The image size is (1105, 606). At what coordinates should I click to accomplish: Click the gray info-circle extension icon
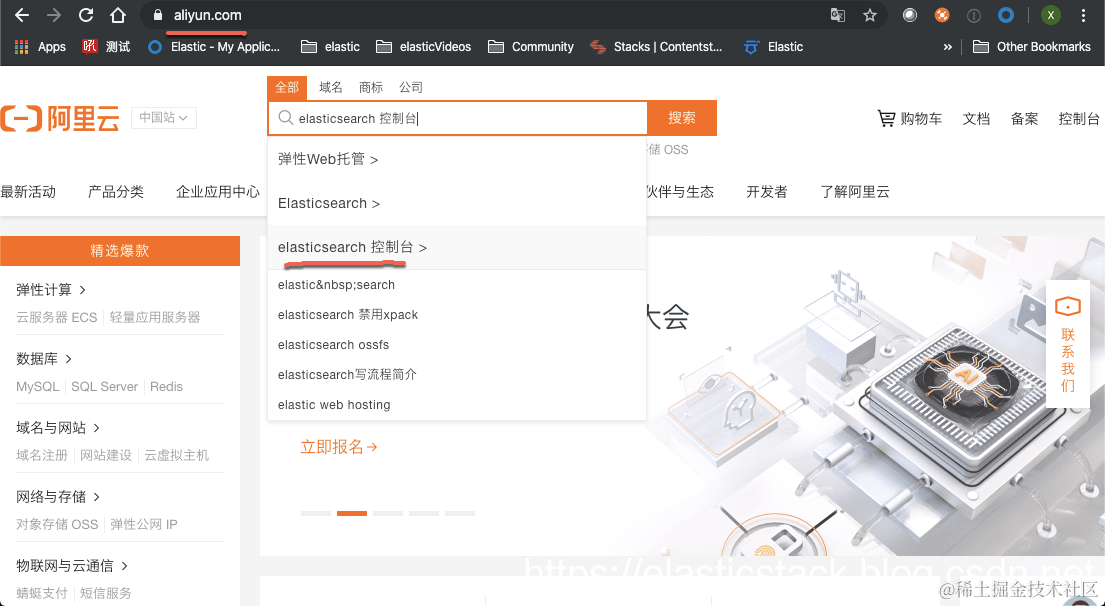974,15
